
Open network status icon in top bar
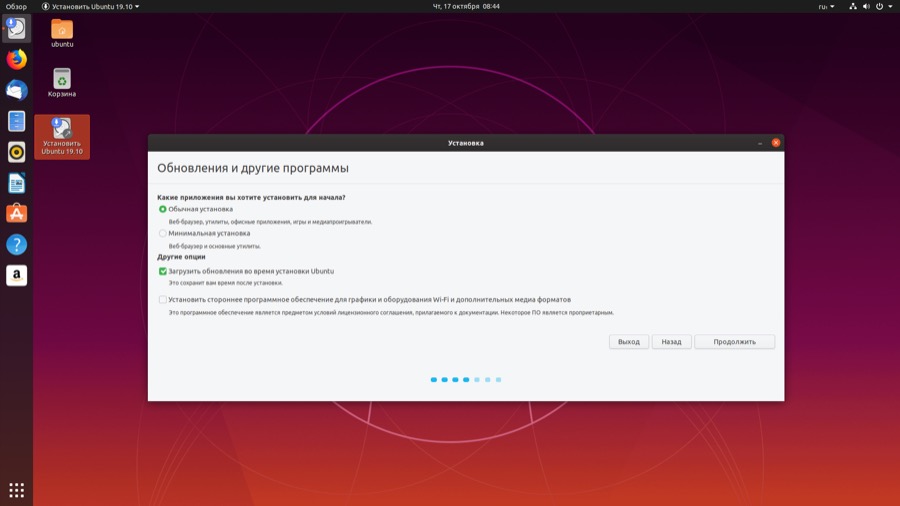point(853,6)
